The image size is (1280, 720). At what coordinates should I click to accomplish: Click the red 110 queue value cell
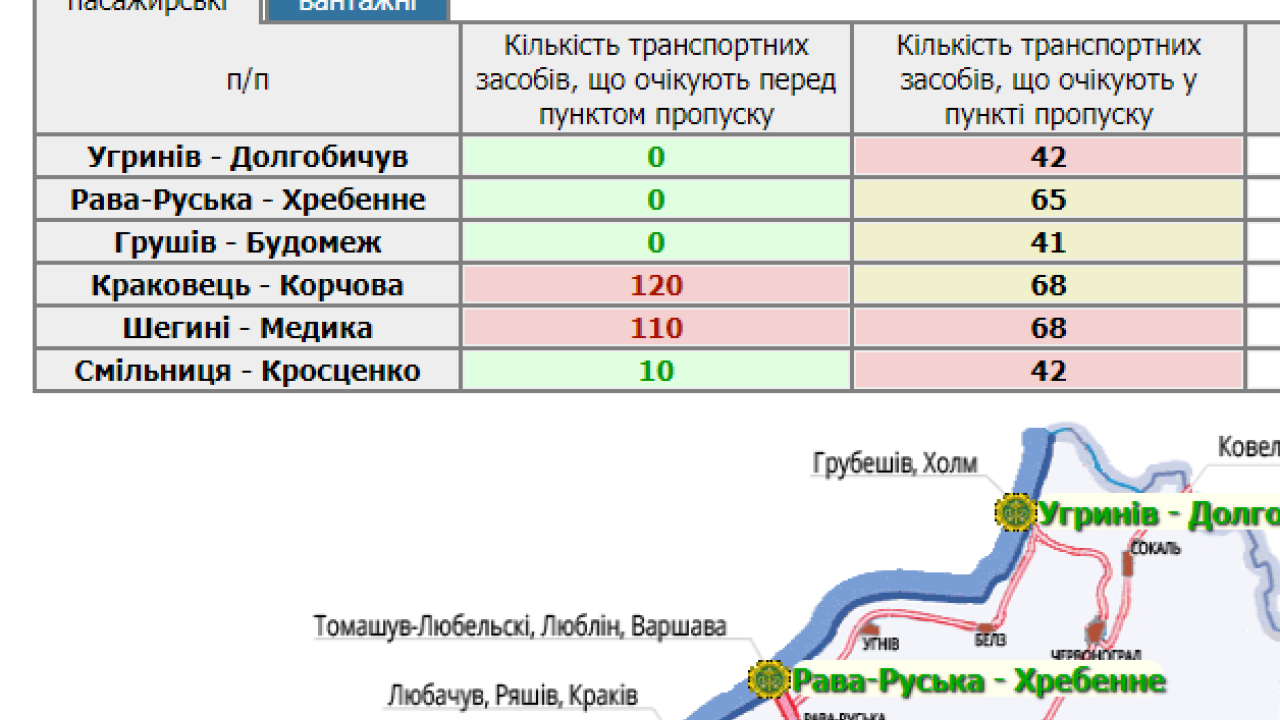tap(656, 328)
